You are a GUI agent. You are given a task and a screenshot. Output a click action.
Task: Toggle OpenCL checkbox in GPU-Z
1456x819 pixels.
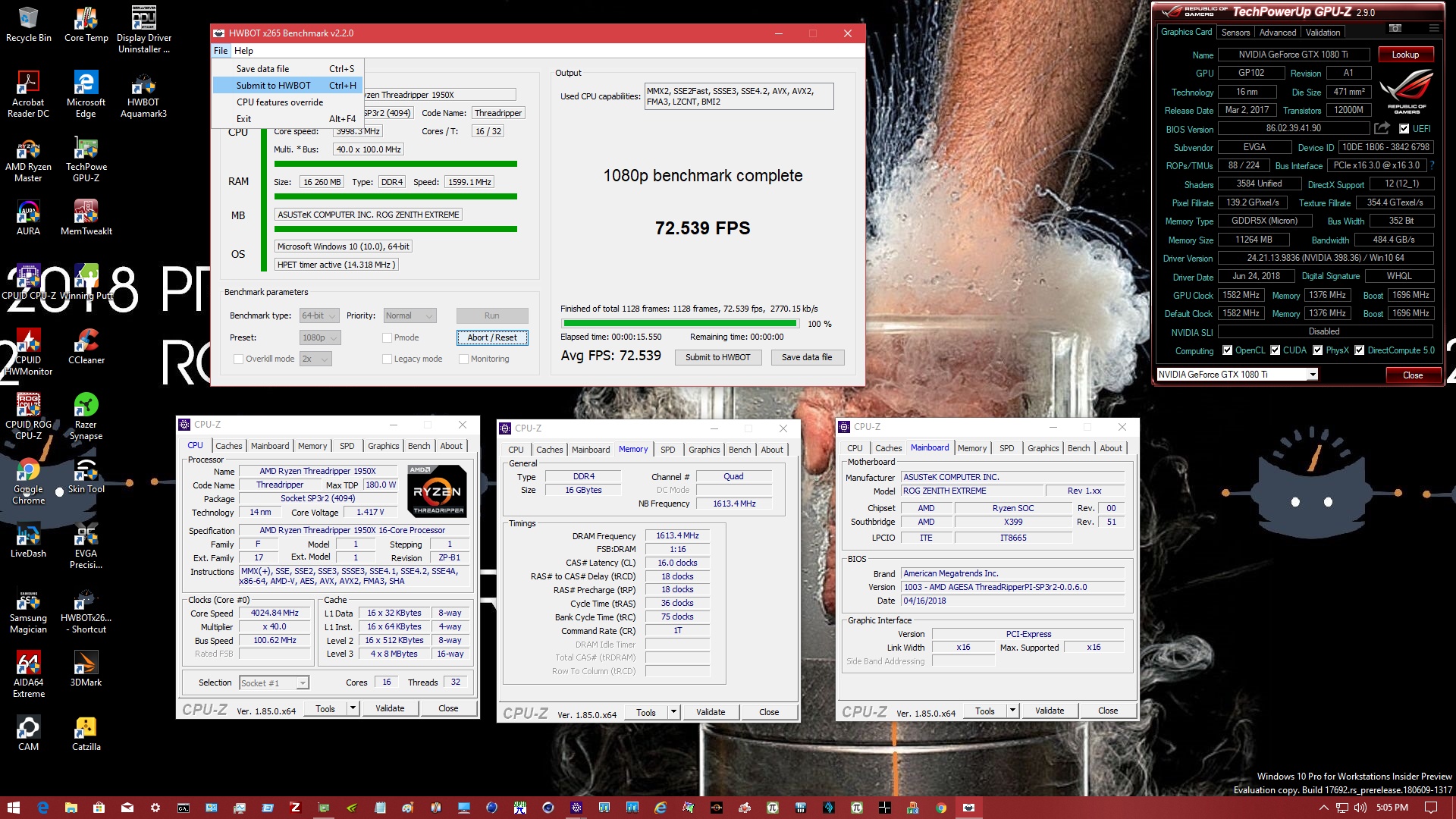point(1227,350)
